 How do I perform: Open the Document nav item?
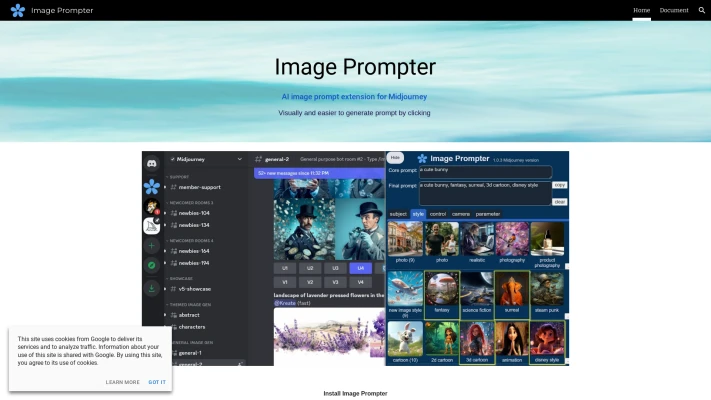674,10
